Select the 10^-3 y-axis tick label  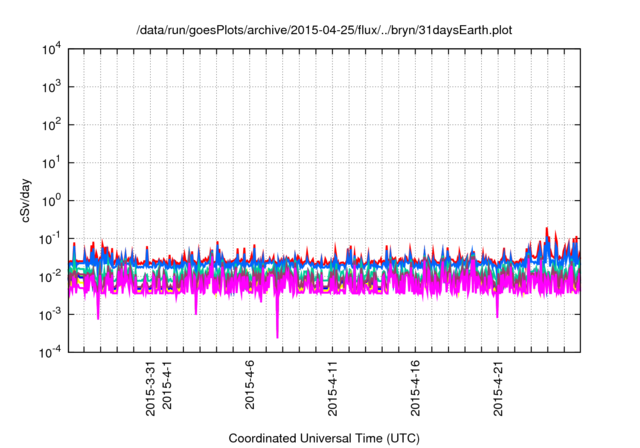tap(50, 313)
